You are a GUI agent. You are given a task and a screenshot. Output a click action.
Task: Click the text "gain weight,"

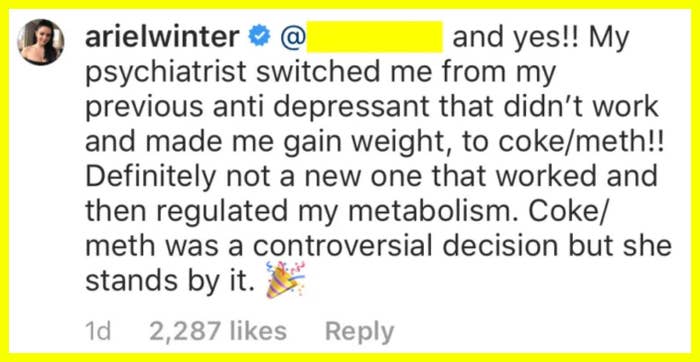[358, 143]
